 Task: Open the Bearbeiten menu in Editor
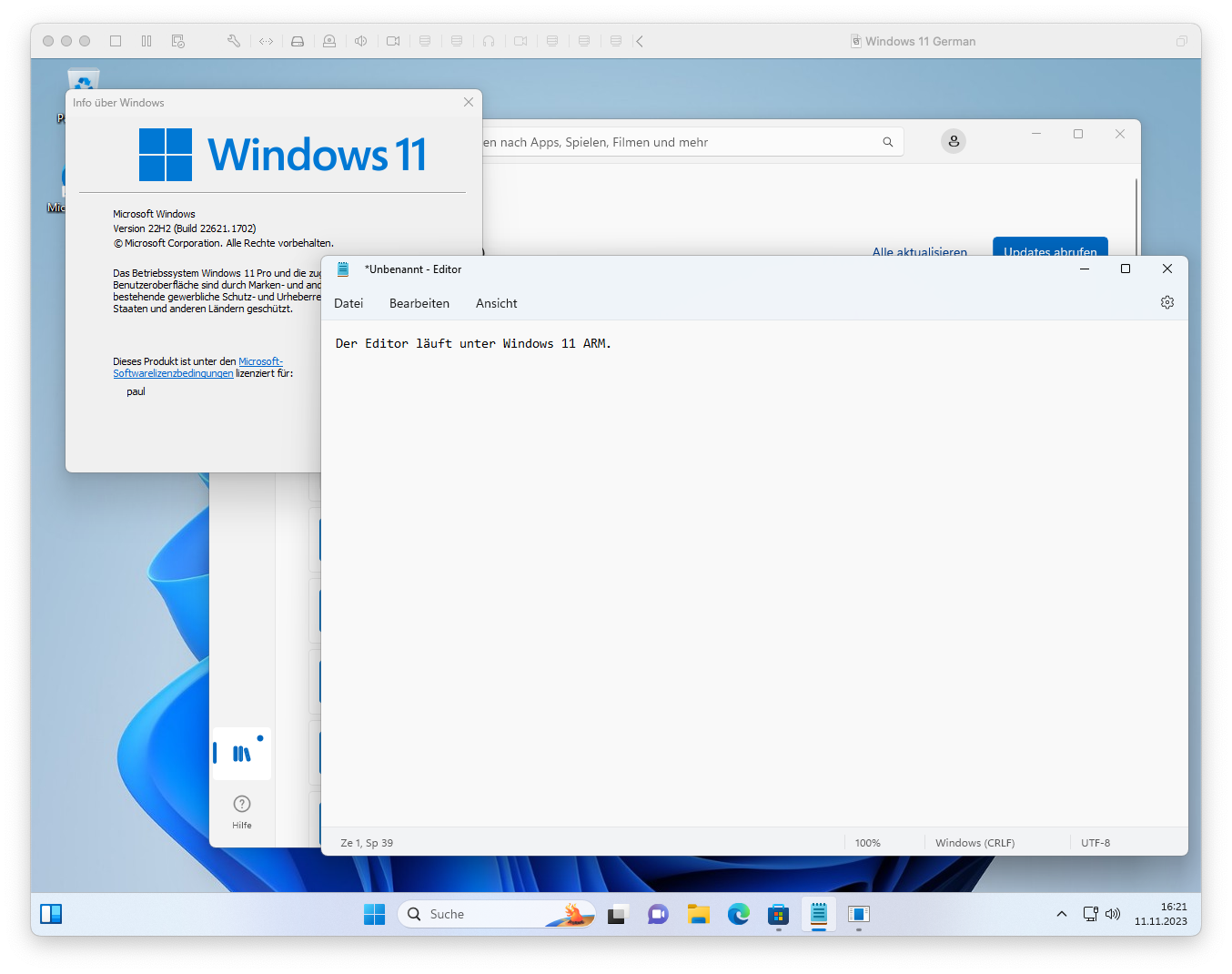tap(419, 303)
